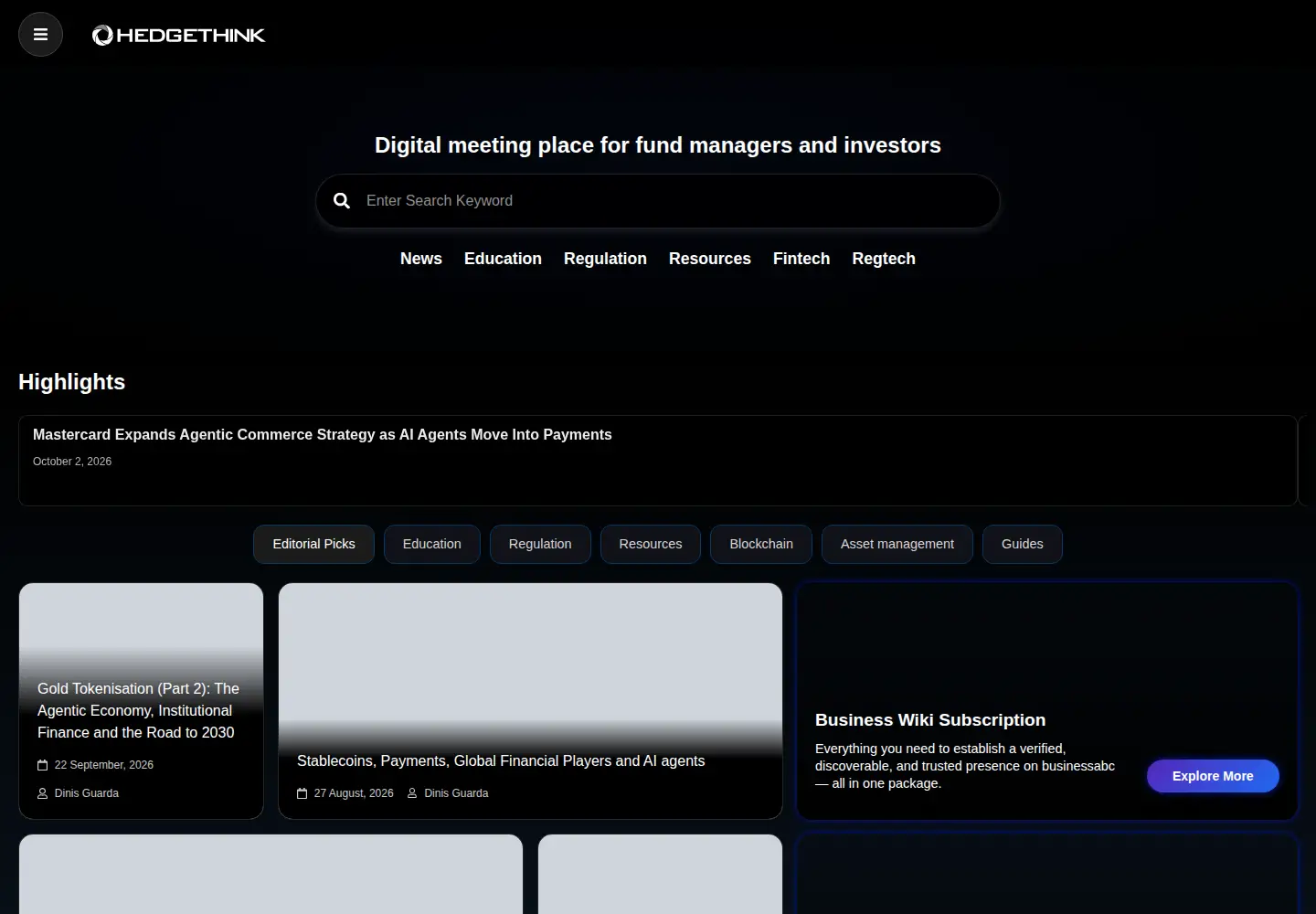Click the Business Wiki Subscription heading
Screen dimensions: 1316x914
click(x=930, y=720)
